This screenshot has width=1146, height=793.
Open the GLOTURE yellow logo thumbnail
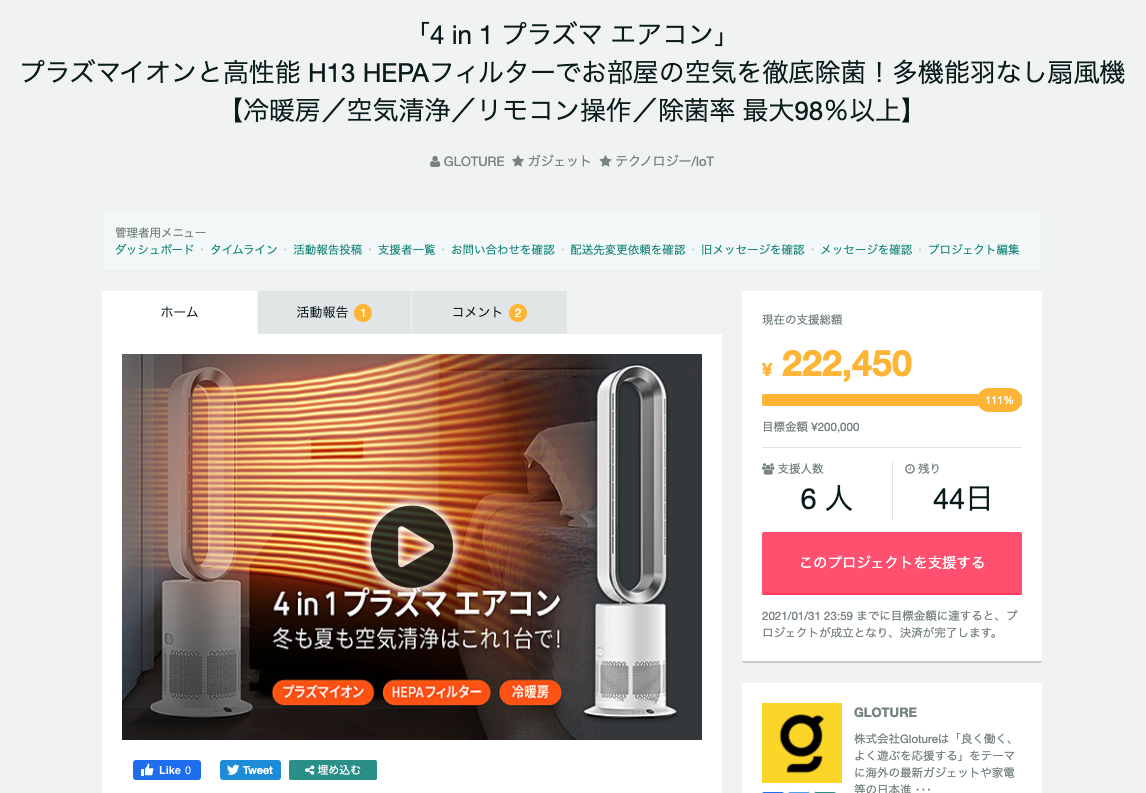tap(802, 743)
